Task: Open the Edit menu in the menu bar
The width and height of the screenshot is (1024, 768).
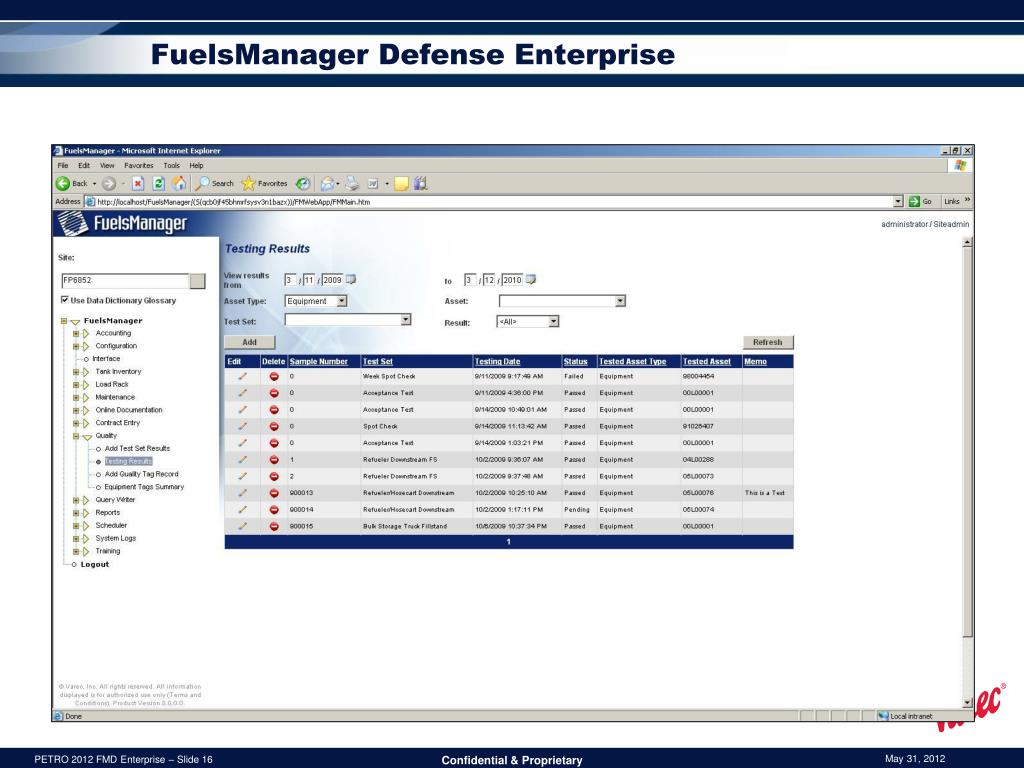Action: [x=84, y=166]
